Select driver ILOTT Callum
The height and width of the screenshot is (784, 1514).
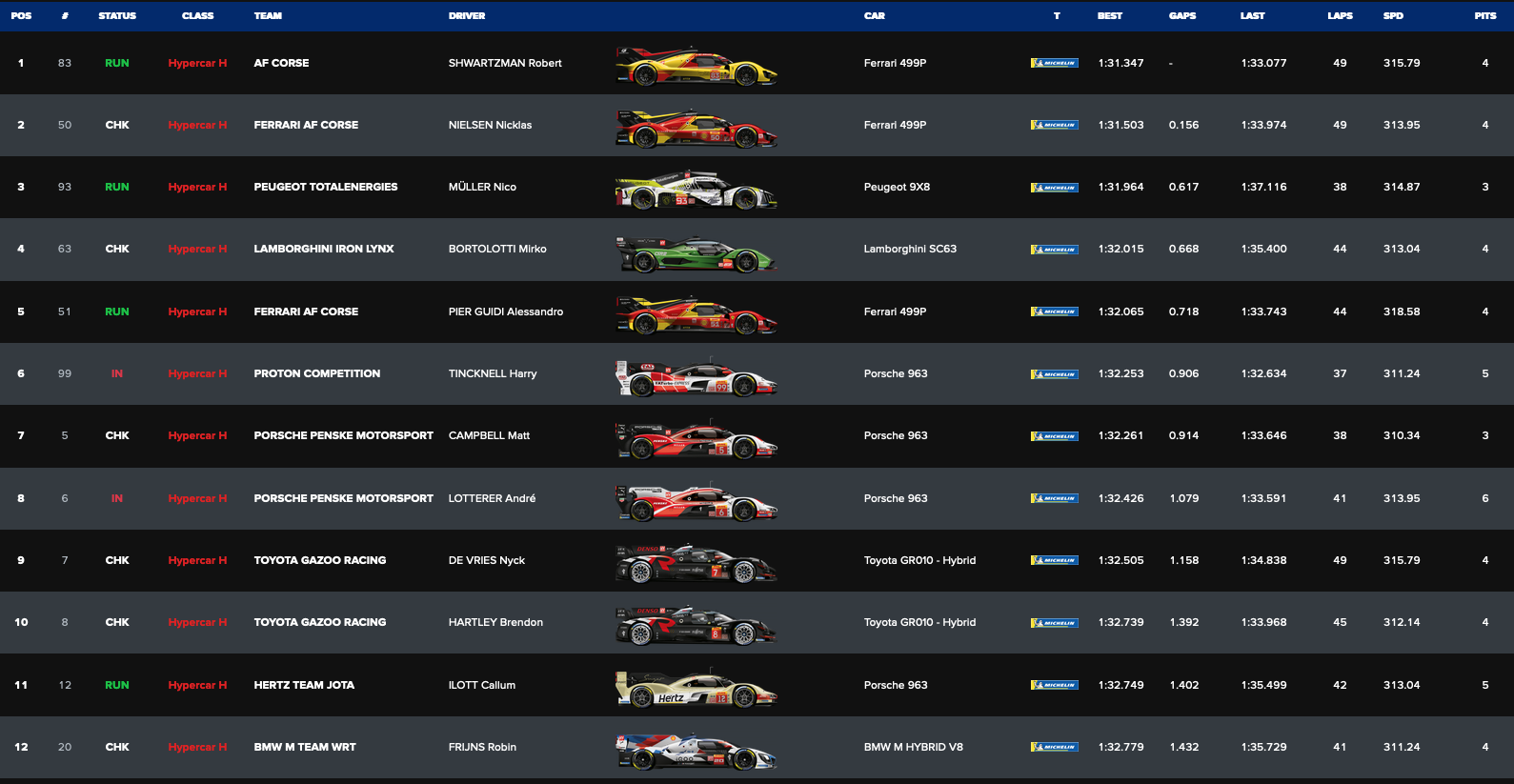pyautogui.click(x=482, y=685)
